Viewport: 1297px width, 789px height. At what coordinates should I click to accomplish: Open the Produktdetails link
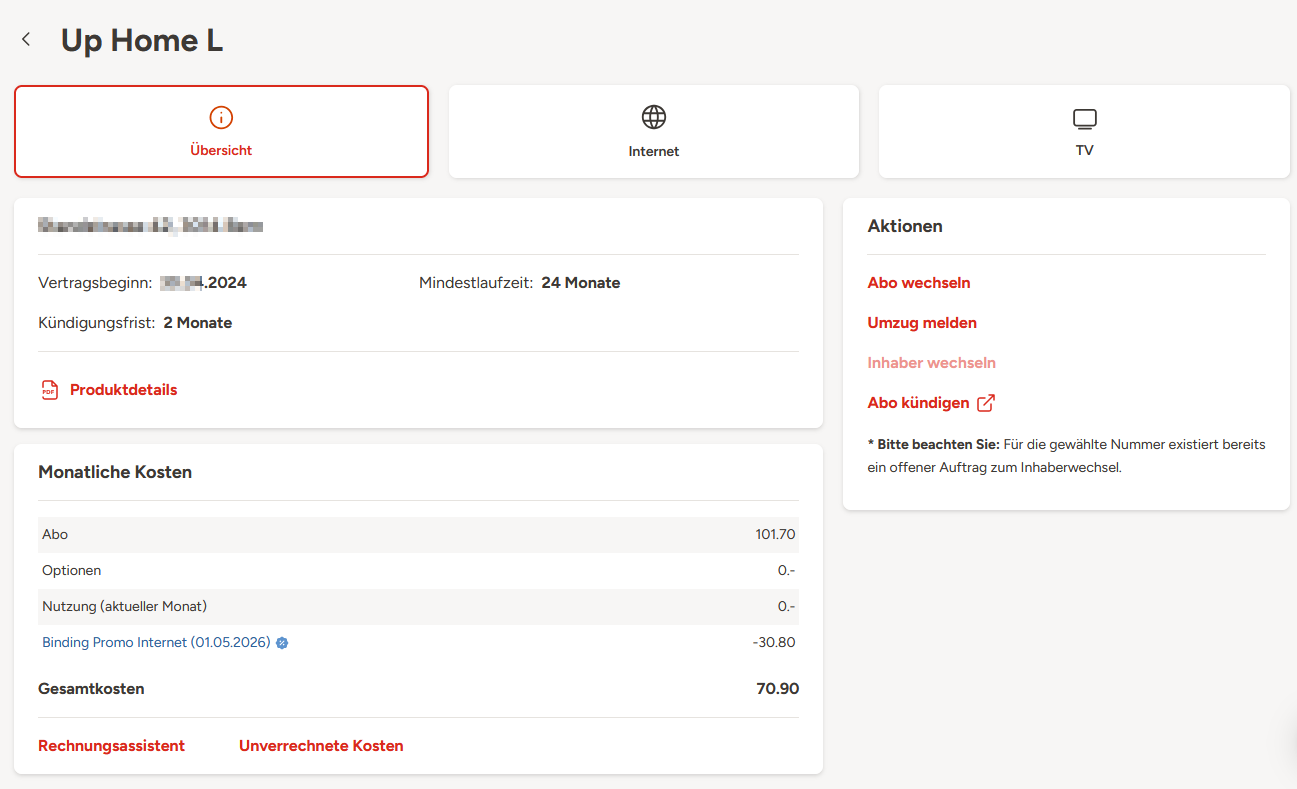123,390
